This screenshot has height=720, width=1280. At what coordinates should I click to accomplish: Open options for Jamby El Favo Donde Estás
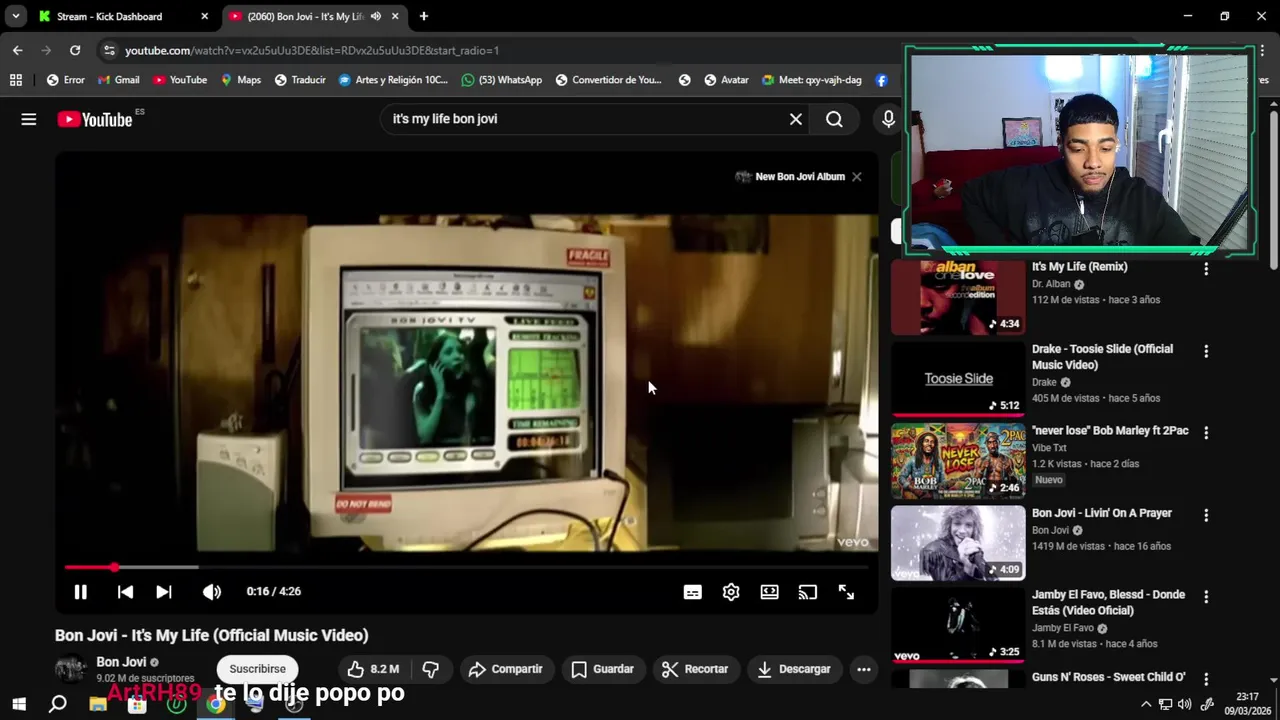pos(1206,597)
